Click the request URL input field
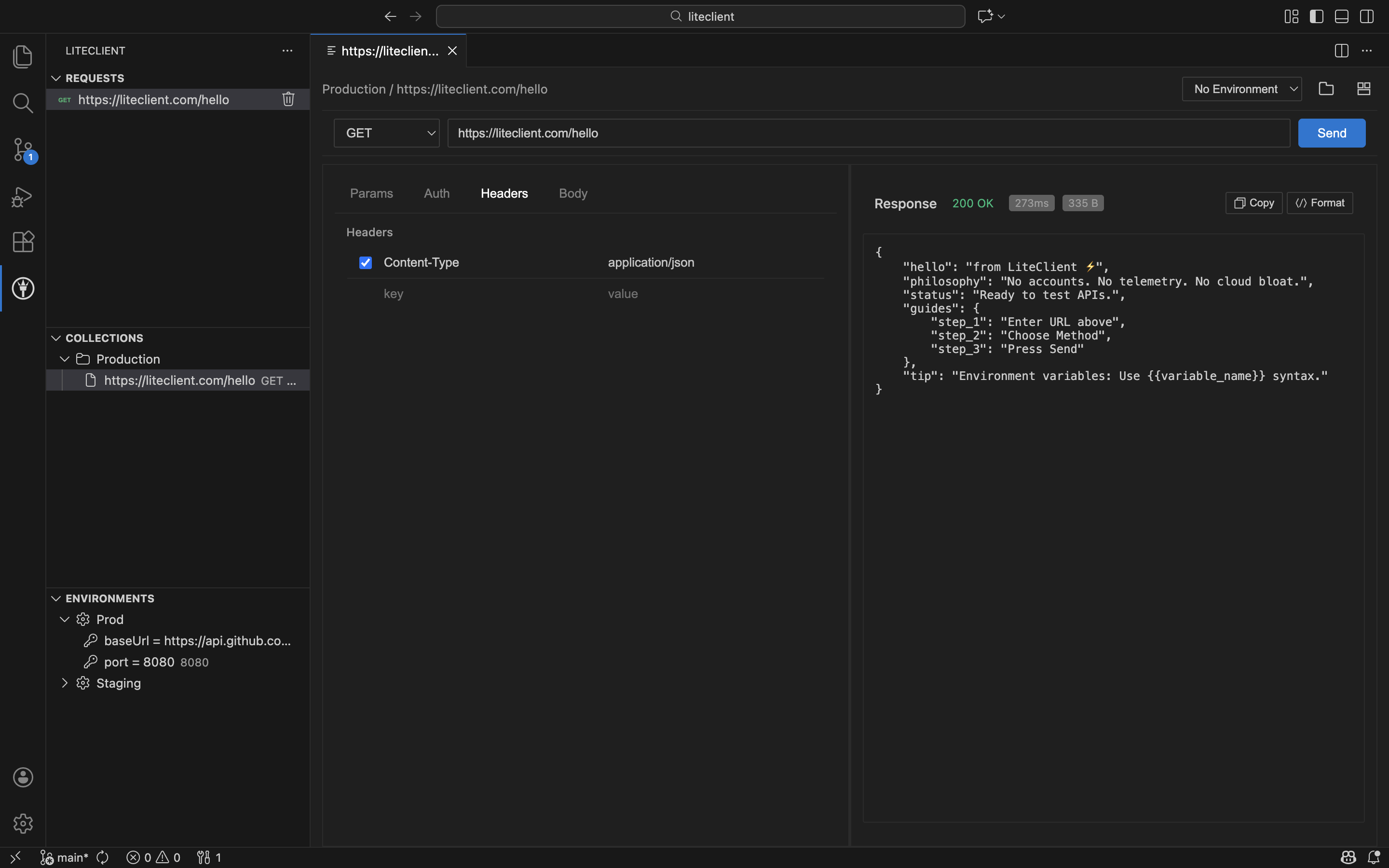This screenshot has width=1389, height=868. (x=868, y=133)
